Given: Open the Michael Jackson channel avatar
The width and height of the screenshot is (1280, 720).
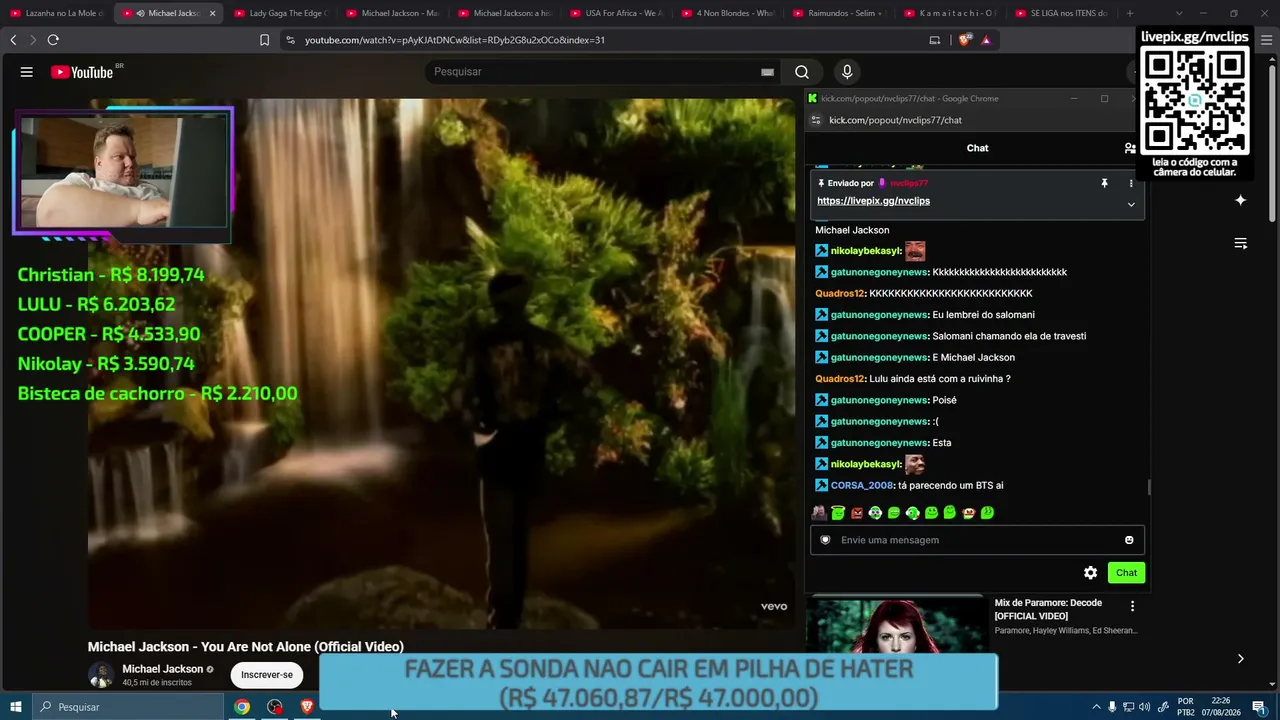Looking at the screenshot, I should point(101,675).
